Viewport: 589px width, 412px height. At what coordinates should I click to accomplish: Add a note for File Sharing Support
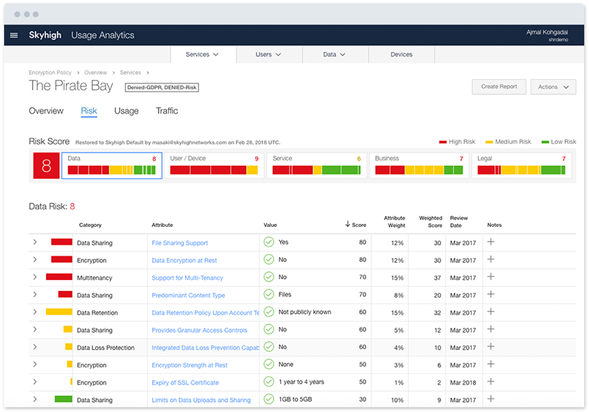491,242
